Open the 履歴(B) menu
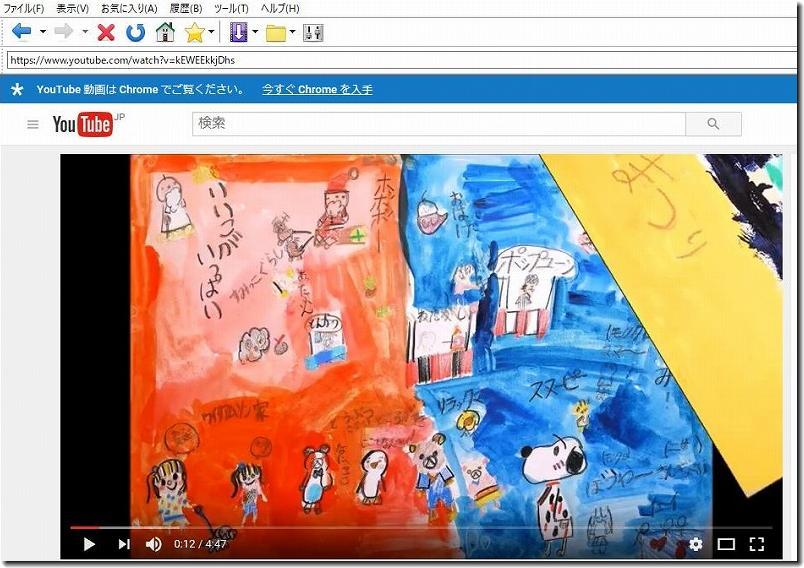Screen dimensions: 804x568 pos(186,8)
